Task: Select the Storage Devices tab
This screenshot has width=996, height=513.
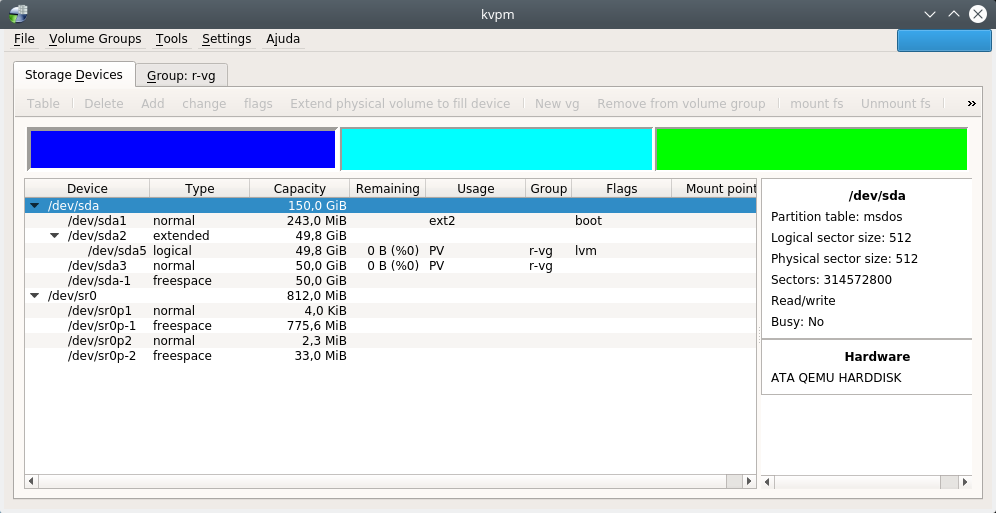Action: 73,74
